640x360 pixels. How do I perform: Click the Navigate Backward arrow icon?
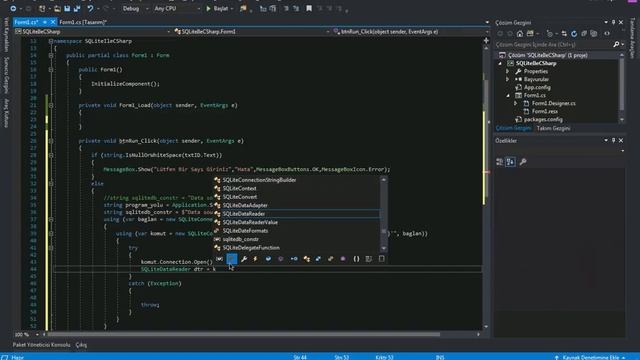pyautogui.click(x=13, y=9)
